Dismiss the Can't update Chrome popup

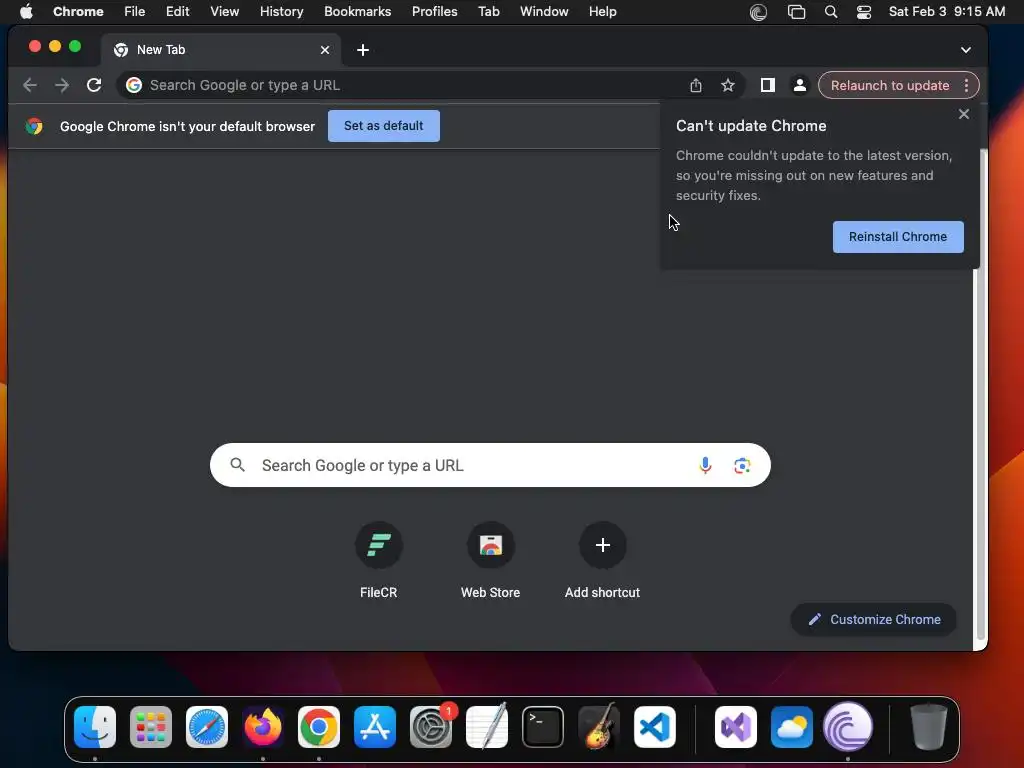tap(963, 114)
